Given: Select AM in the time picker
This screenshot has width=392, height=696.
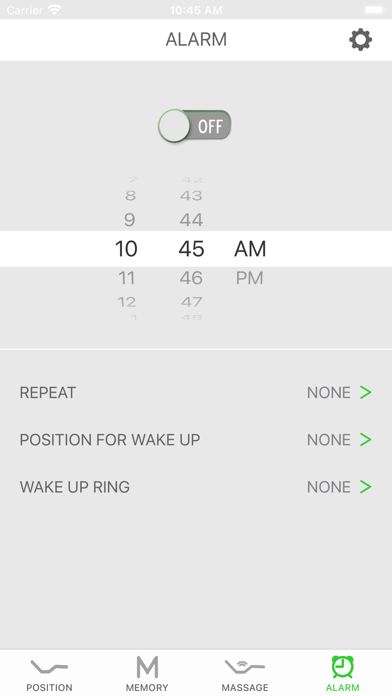Looking at the screenshot, I should [x=250, y=249].
